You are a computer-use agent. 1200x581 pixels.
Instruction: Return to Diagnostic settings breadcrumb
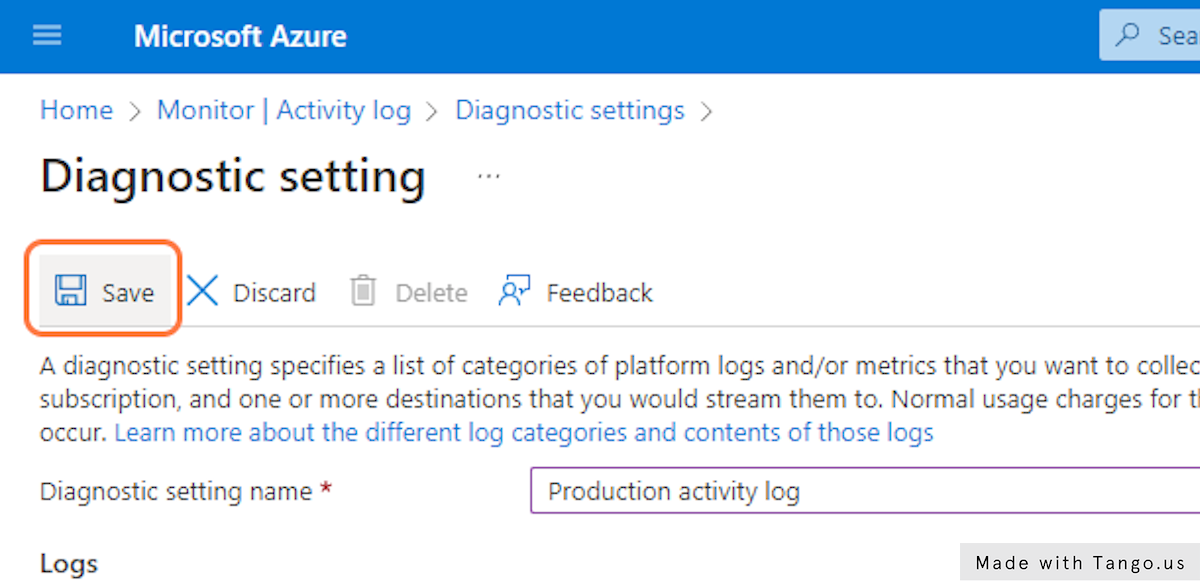(570, 110)
